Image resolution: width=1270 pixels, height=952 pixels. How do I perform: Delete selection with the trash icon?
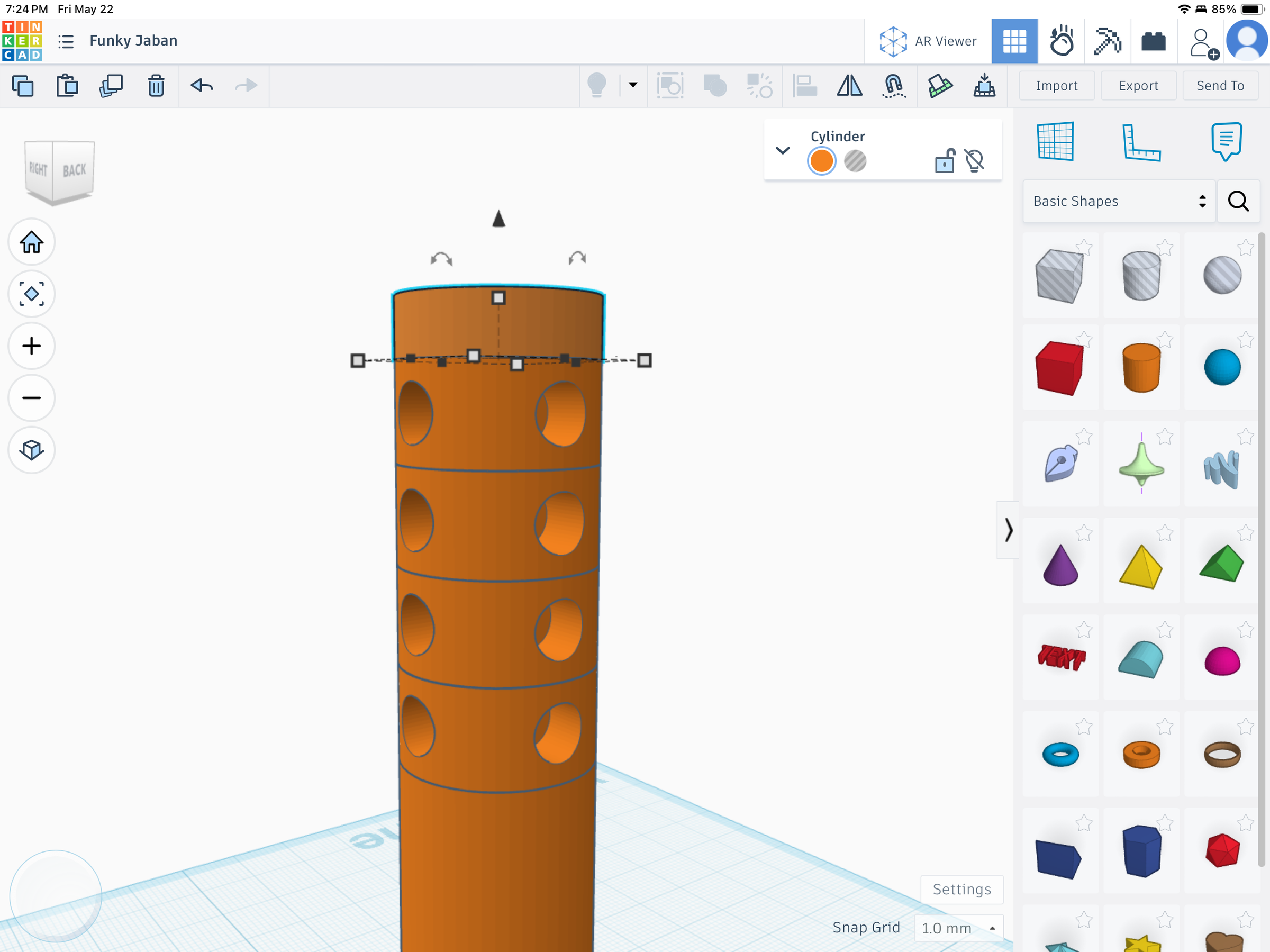(156, 86)
